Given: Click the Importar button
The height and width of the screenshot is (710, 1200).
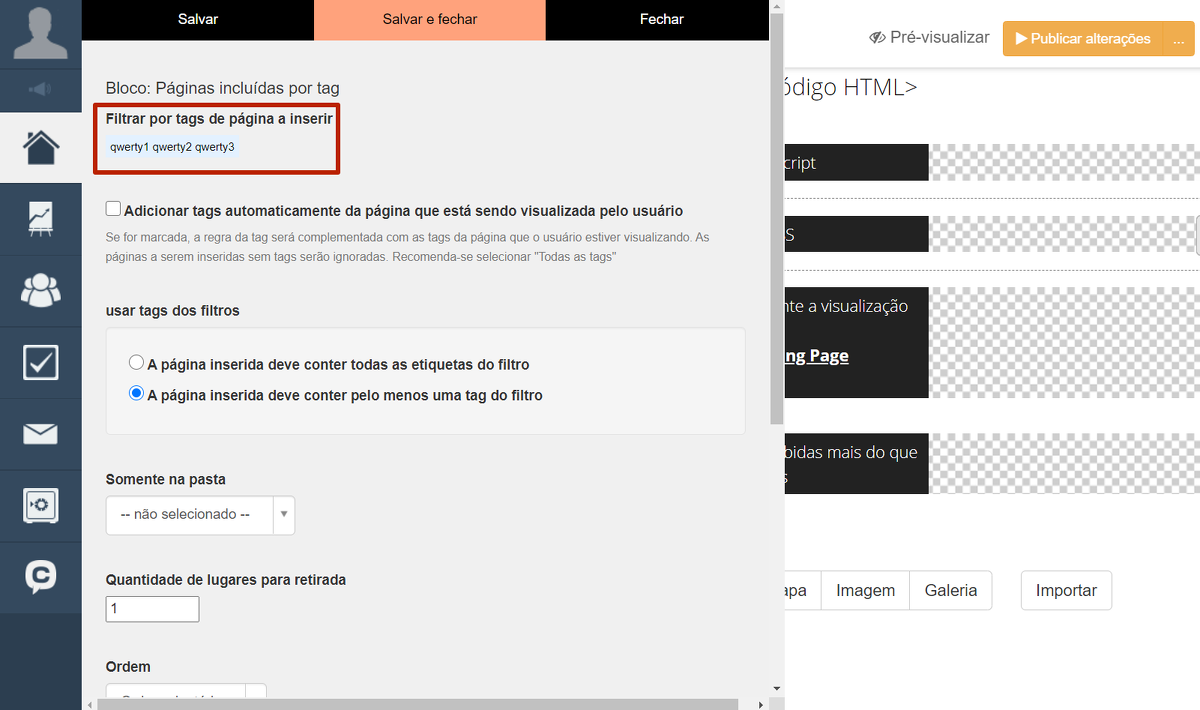Looking at the screenshot, I should [x=1066, y=590].
